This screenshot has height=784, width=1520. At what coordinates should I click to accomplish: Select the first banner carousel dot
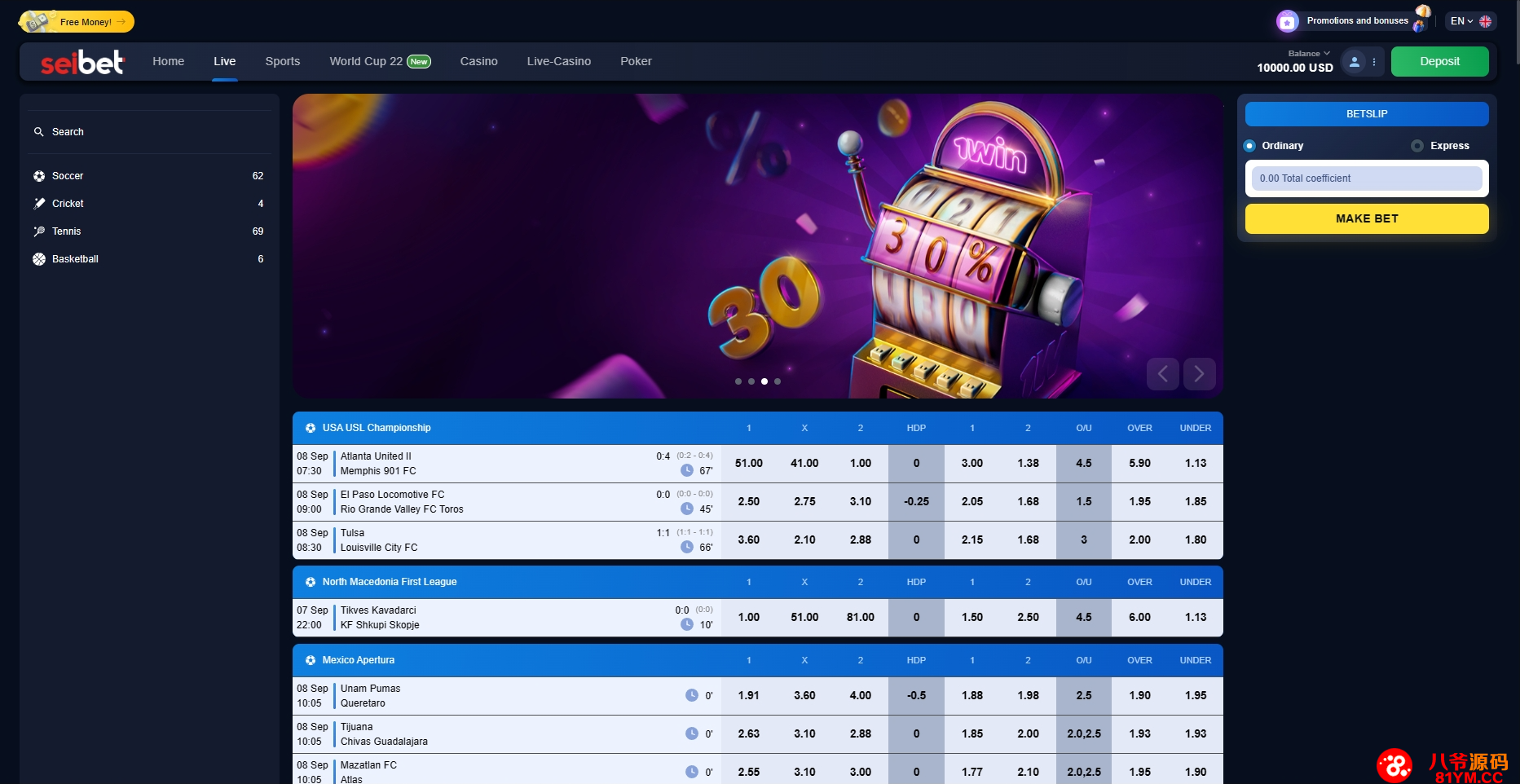738,381
